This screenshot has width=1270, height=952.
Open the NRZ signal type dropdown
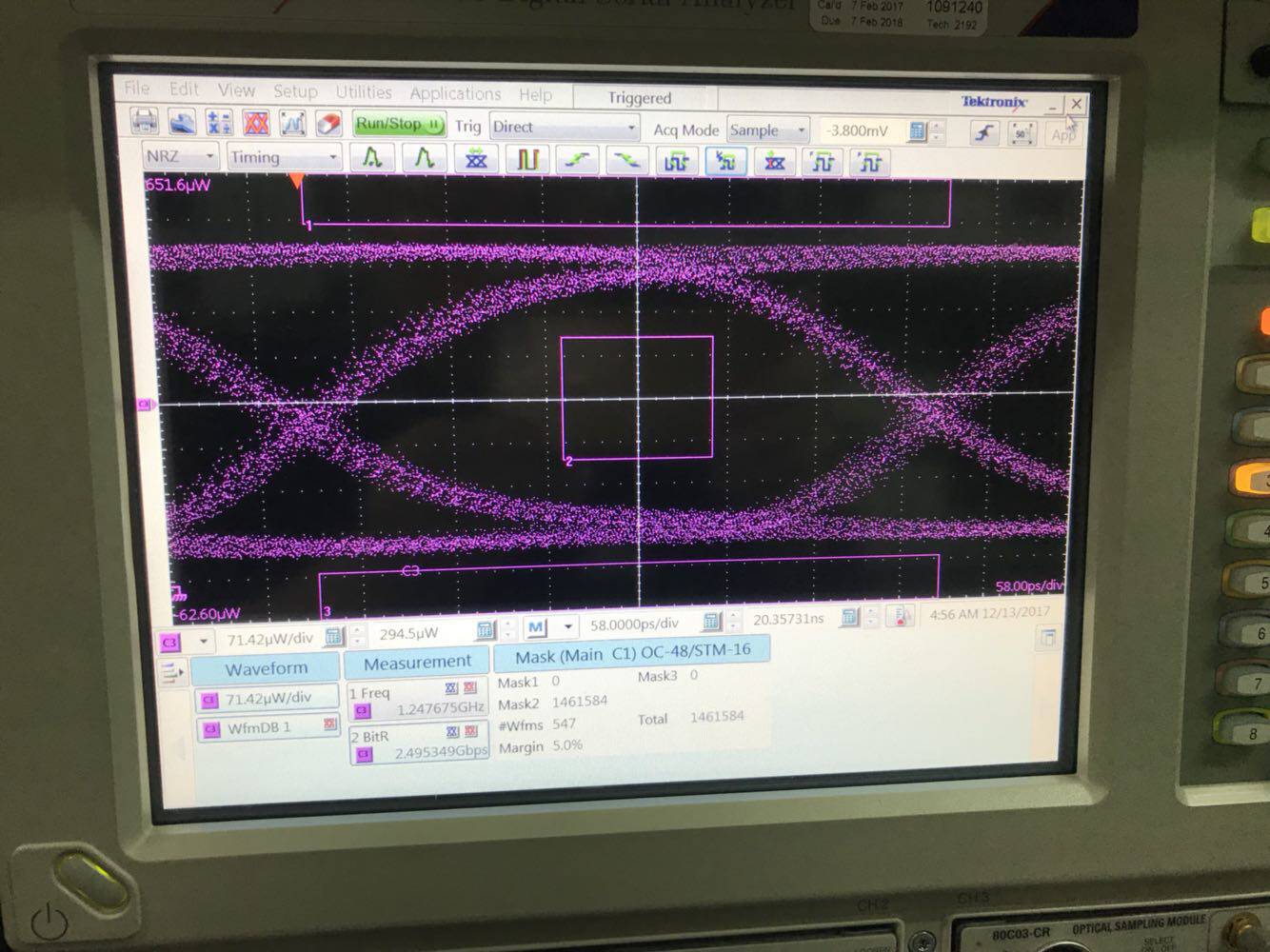pyautogui.click(x=179, y=156)
